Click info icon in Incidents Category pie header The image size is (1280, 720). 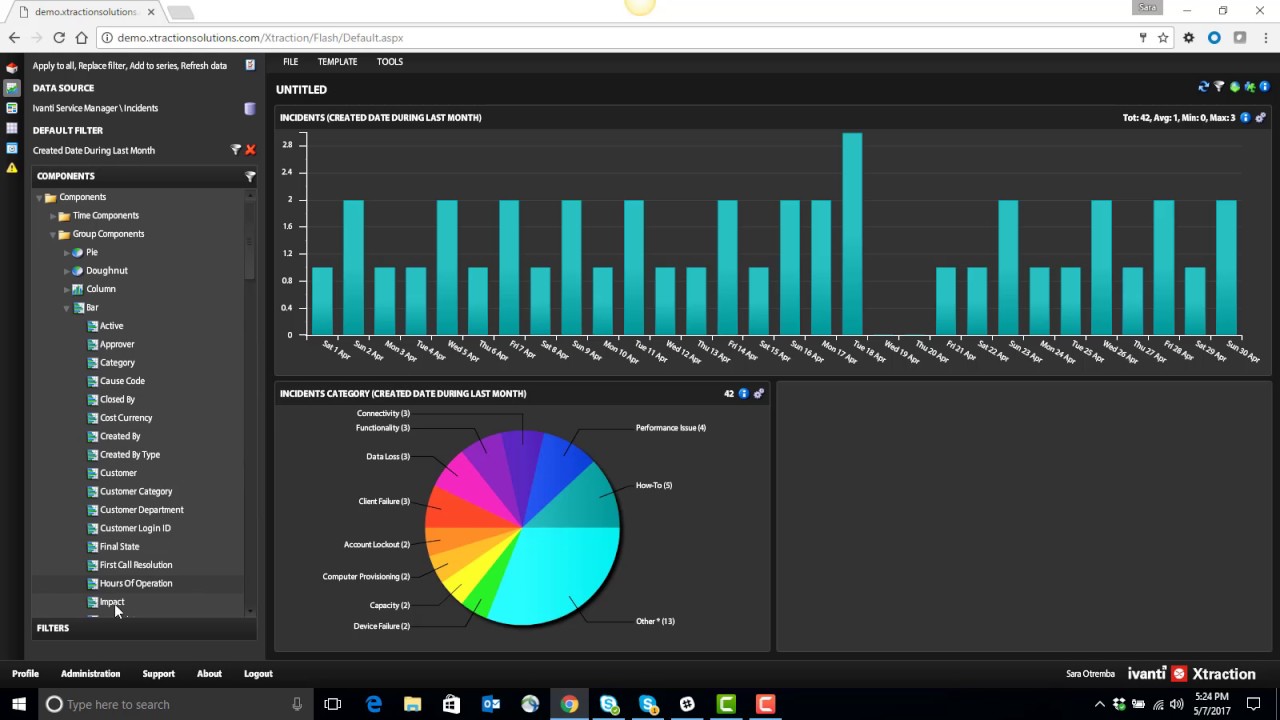point(743,394)
